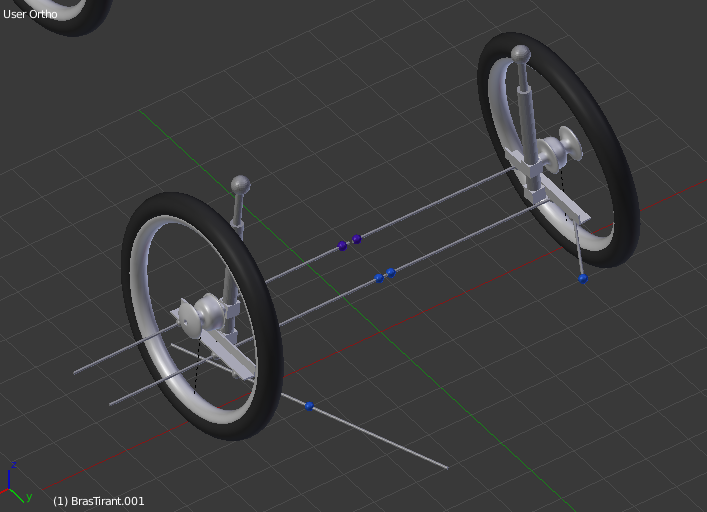Select the gray ball atop the right strut
Image resolution: width=707 pixels, height=512 pixels.
click(x=520, y=53)
